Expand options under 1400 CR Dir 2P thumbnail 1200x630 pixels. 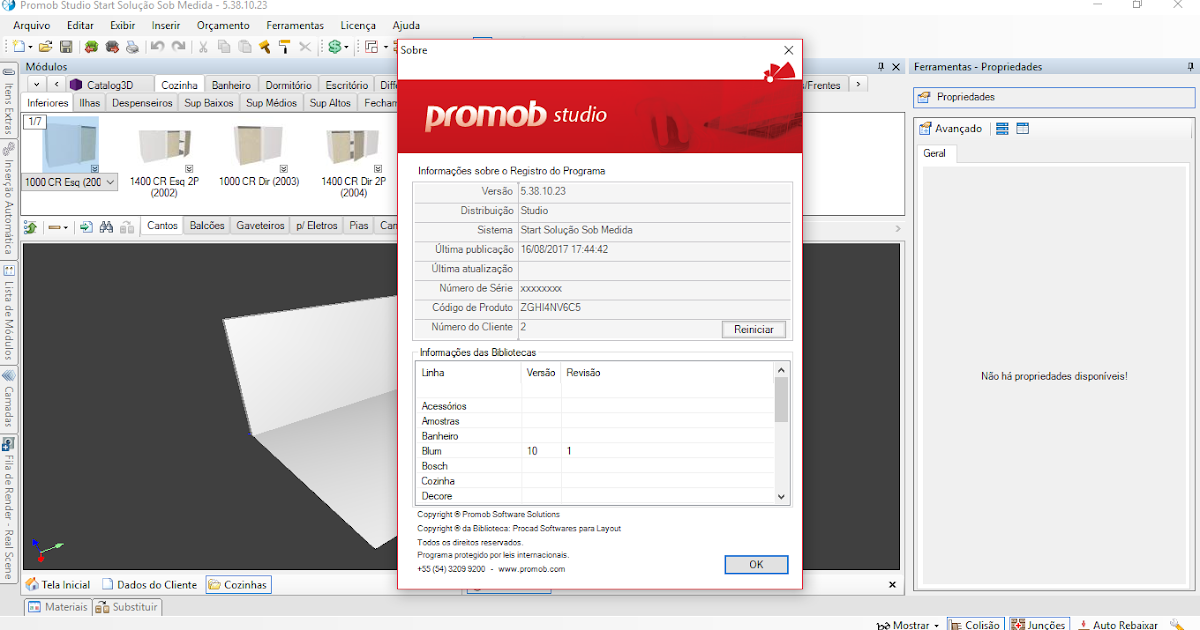coord(380,168)
